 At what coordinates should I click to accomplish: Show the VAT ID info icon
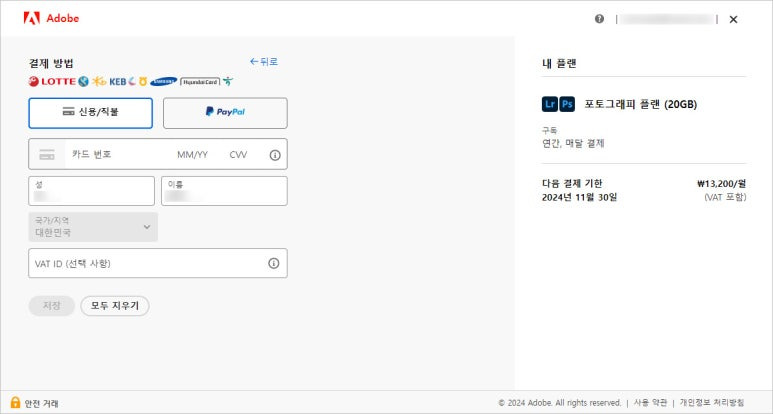coord(274,263)
